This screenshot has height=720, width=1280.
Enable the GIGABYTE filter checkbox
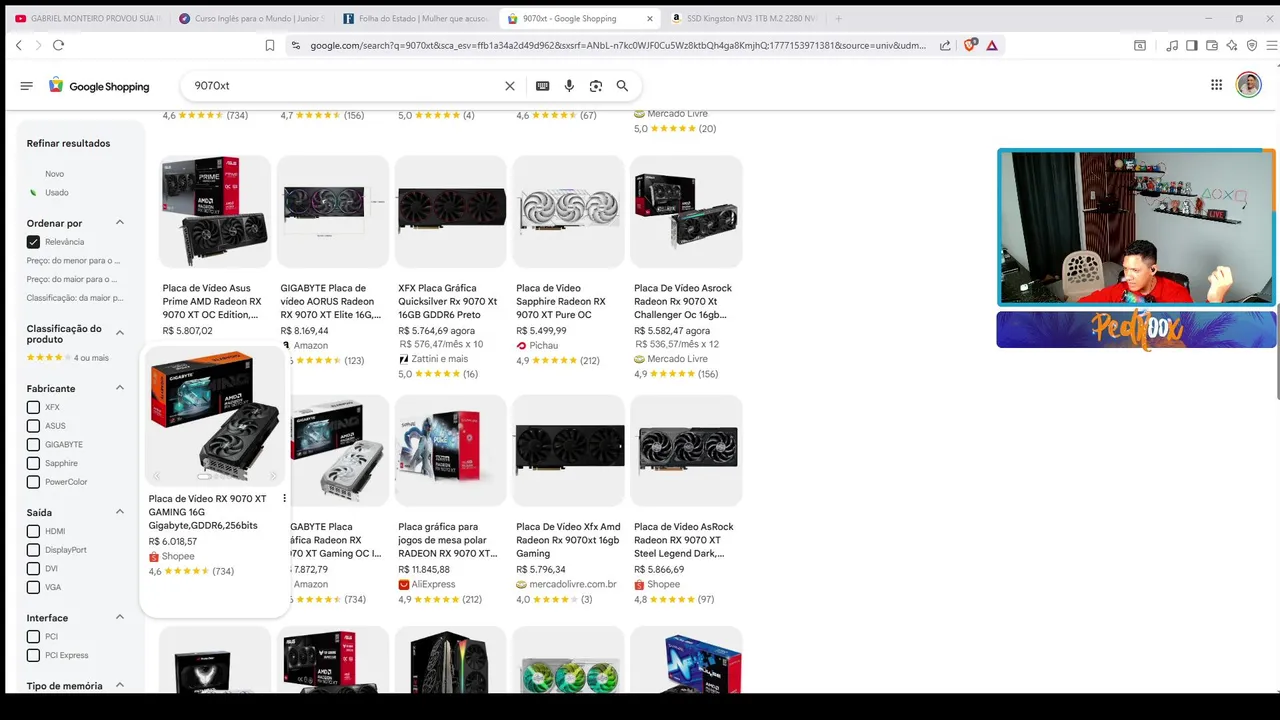click(33, 445)
